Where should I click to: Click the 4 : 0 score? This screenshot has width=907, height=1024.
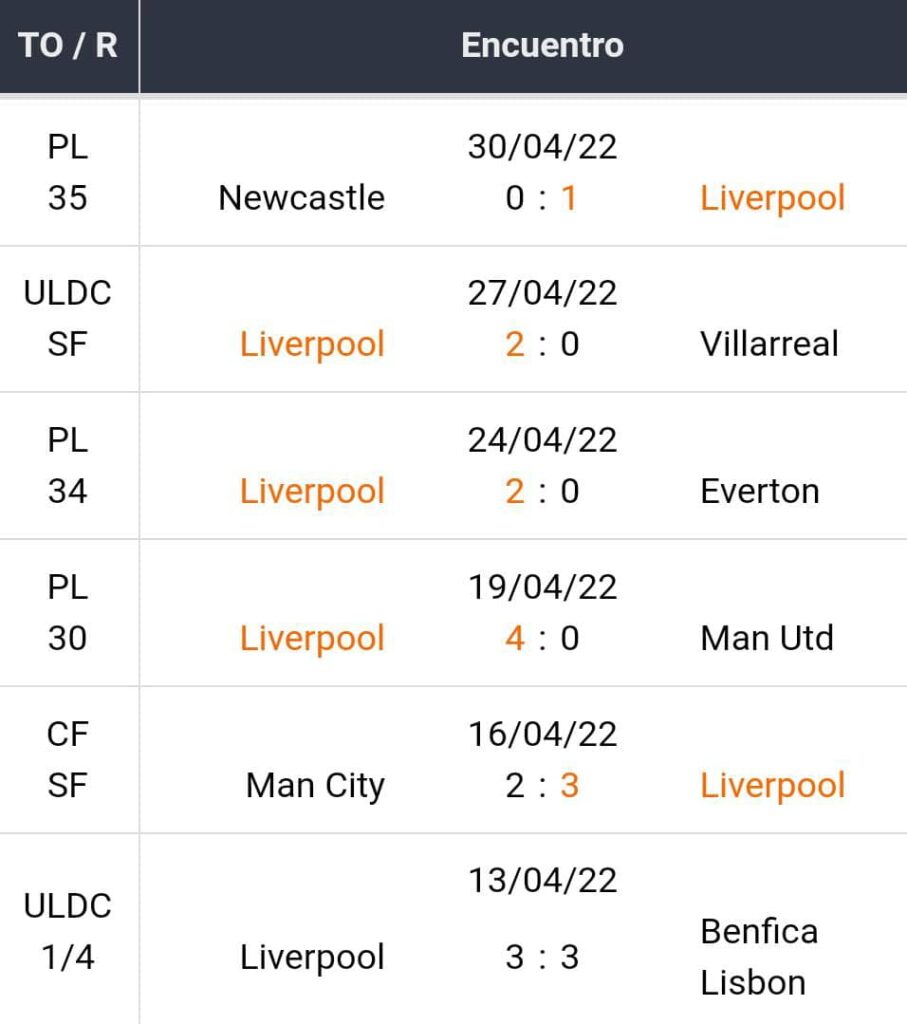click(542, 638)
